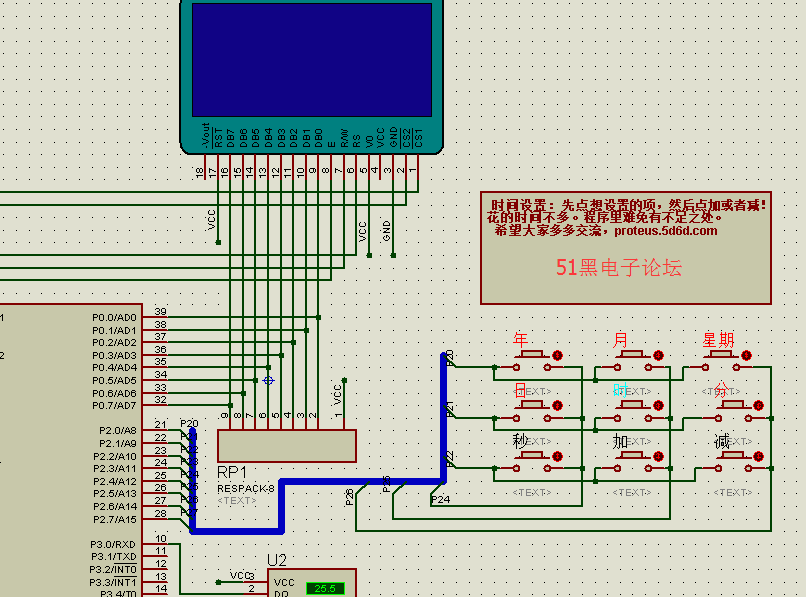The width and height of the screenshot is (806, 597).
Task: Click the P2.5/A13 pin name
Action: (x=115, y=494)
